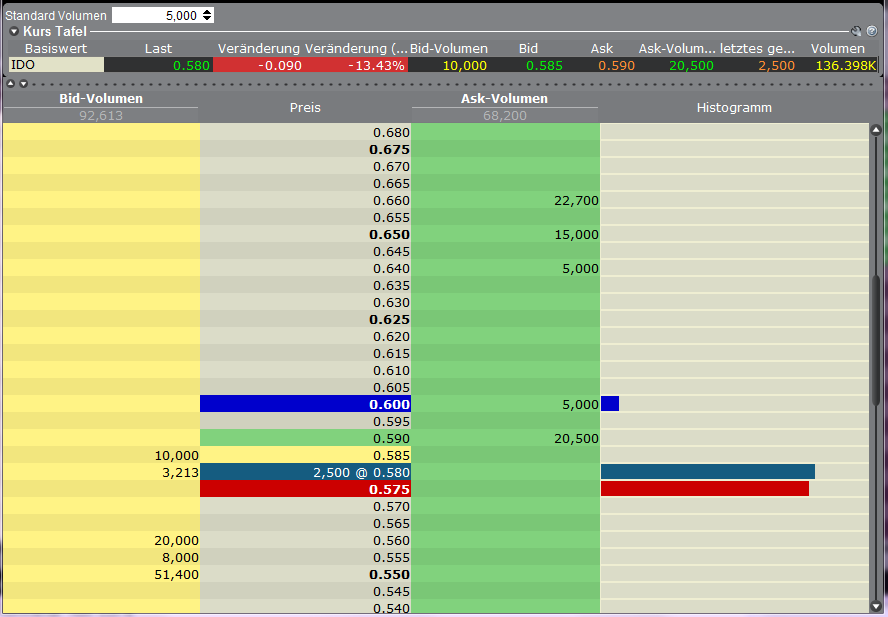Click the bold Ask-Volumen header above 68,200
Viewport: 888px width, 617px height.
coord(504,99)
